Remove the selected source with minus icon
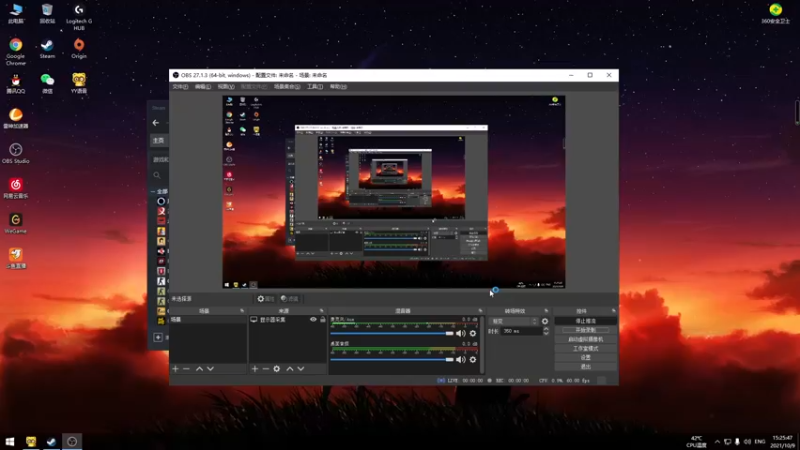Viewport: 800px width, 450px height. [x=265, y=368]
